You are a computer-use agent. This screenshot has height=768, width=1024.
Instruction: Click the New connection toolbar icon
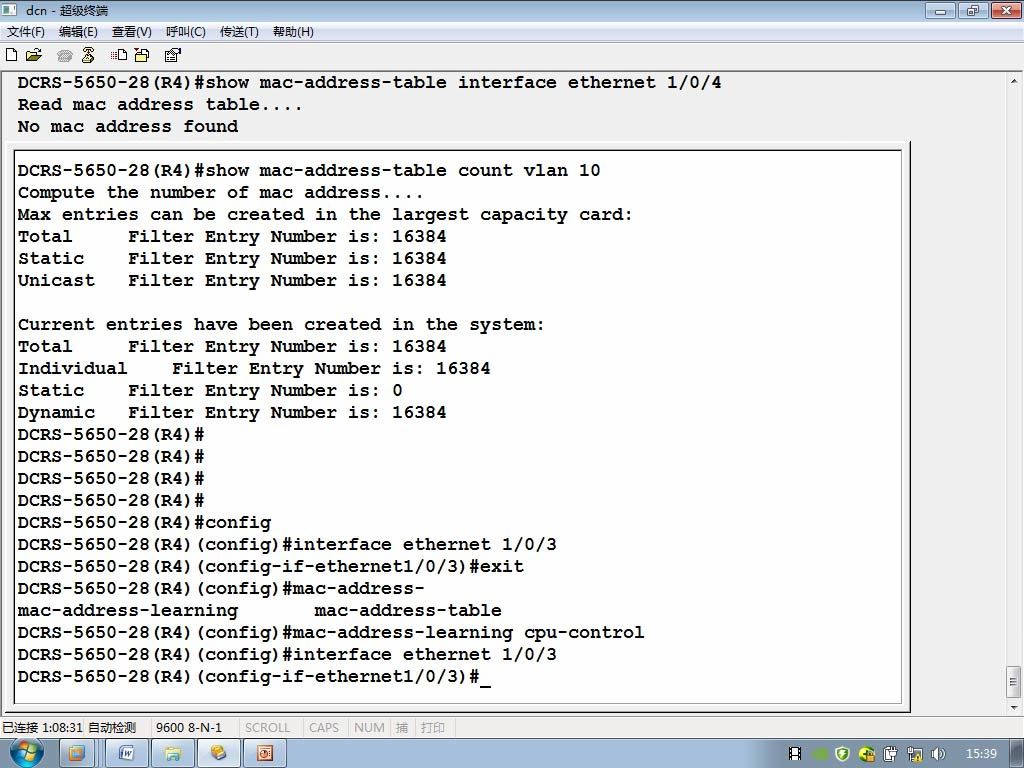click(x=11, y=55)
